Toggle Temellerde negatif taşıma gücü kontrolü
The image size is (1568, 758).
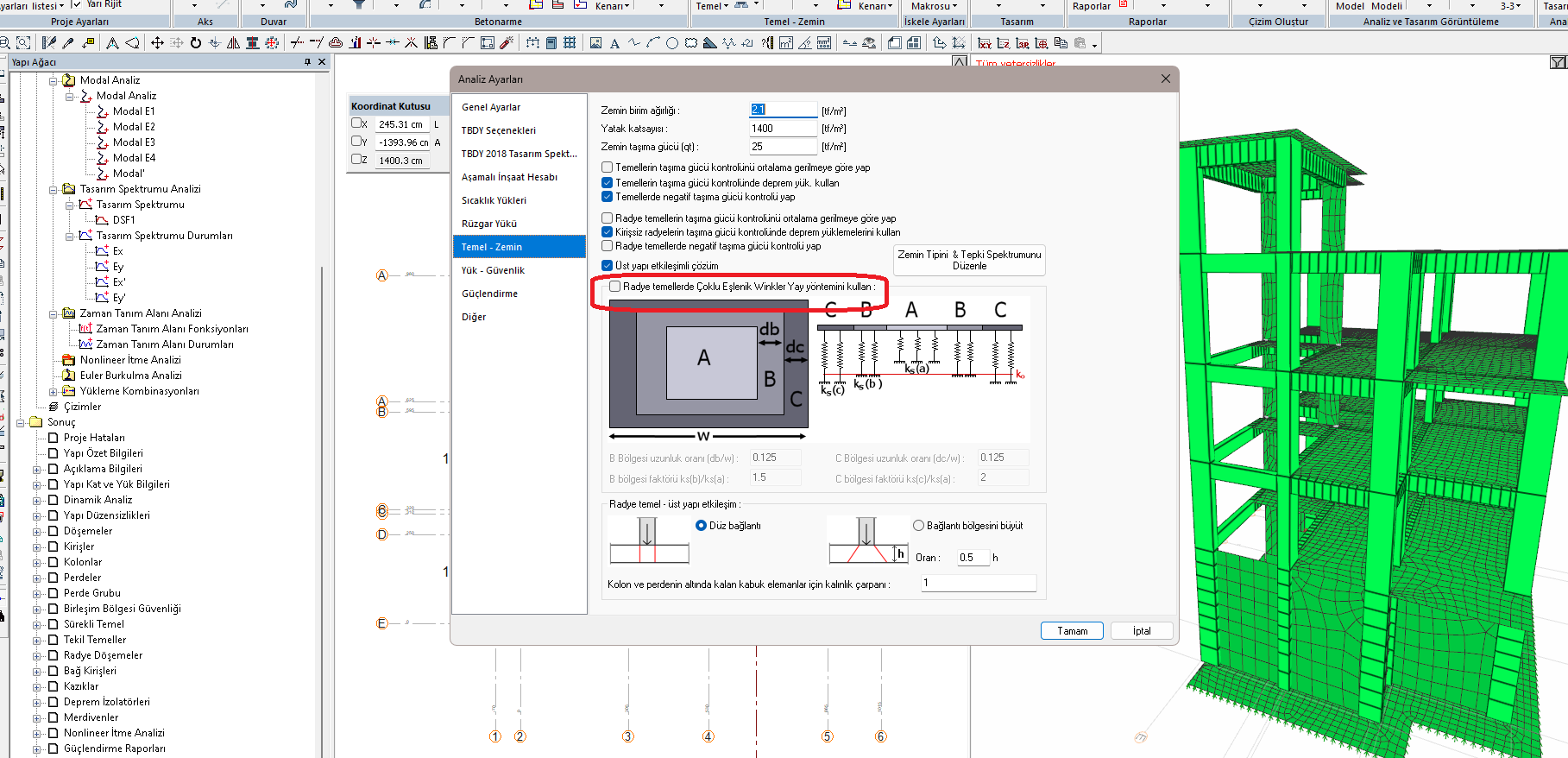607,197
